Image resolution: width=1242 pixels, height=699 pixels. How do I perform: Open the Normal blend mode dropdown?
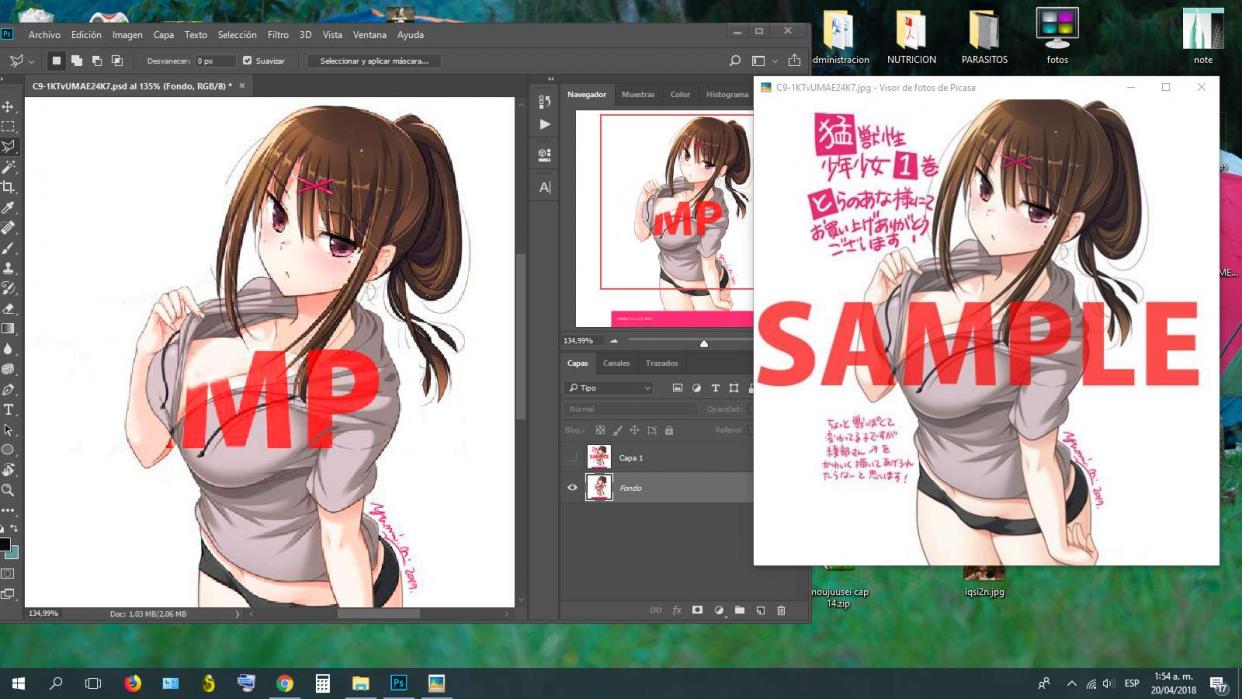631,409
